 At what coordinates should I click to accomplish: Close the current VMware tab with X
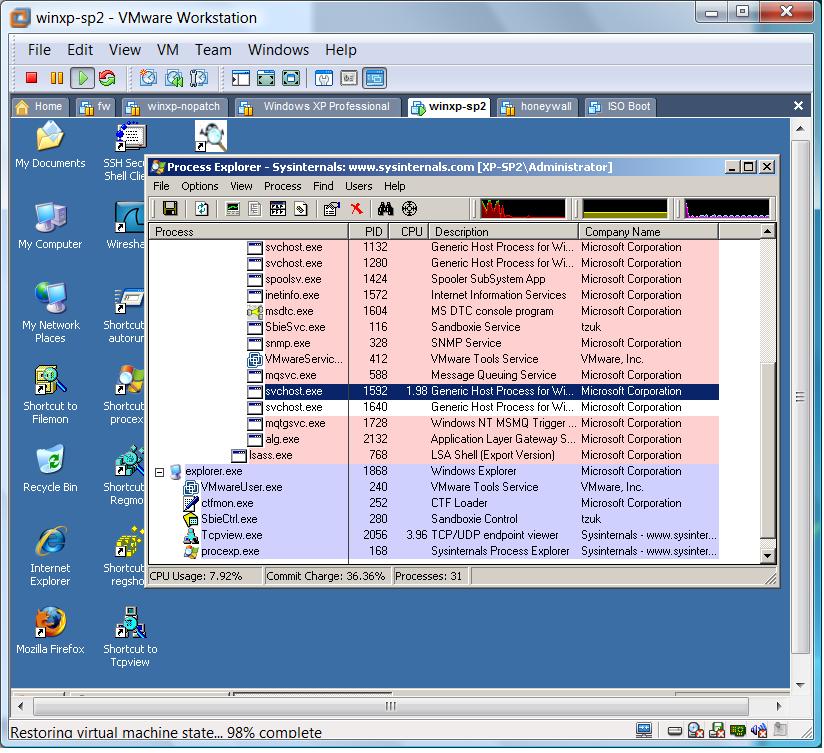[x=798, y=106]
